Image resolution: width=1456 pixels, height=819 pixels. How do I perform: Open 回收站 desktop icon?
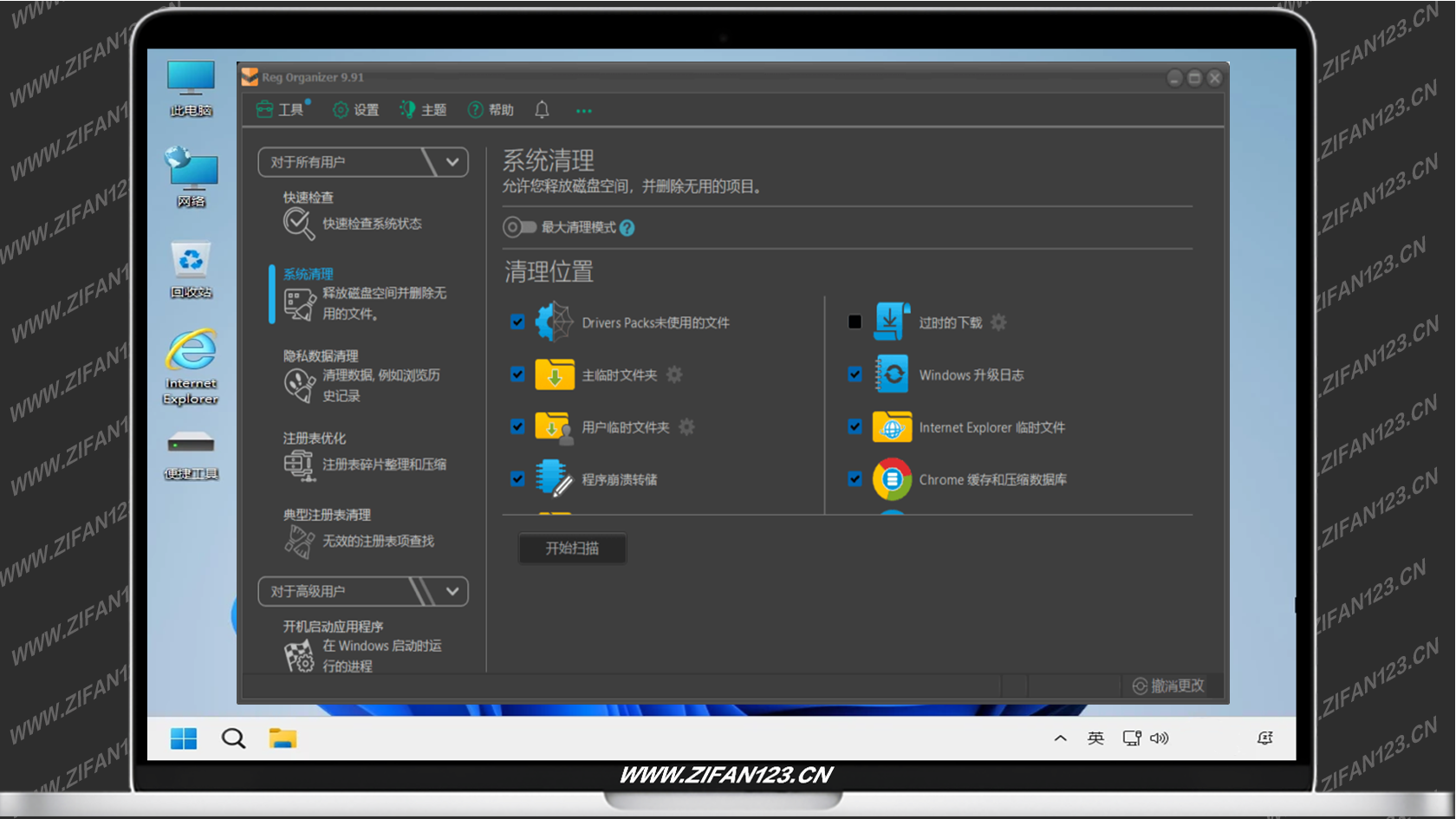[x=191, y=270]
